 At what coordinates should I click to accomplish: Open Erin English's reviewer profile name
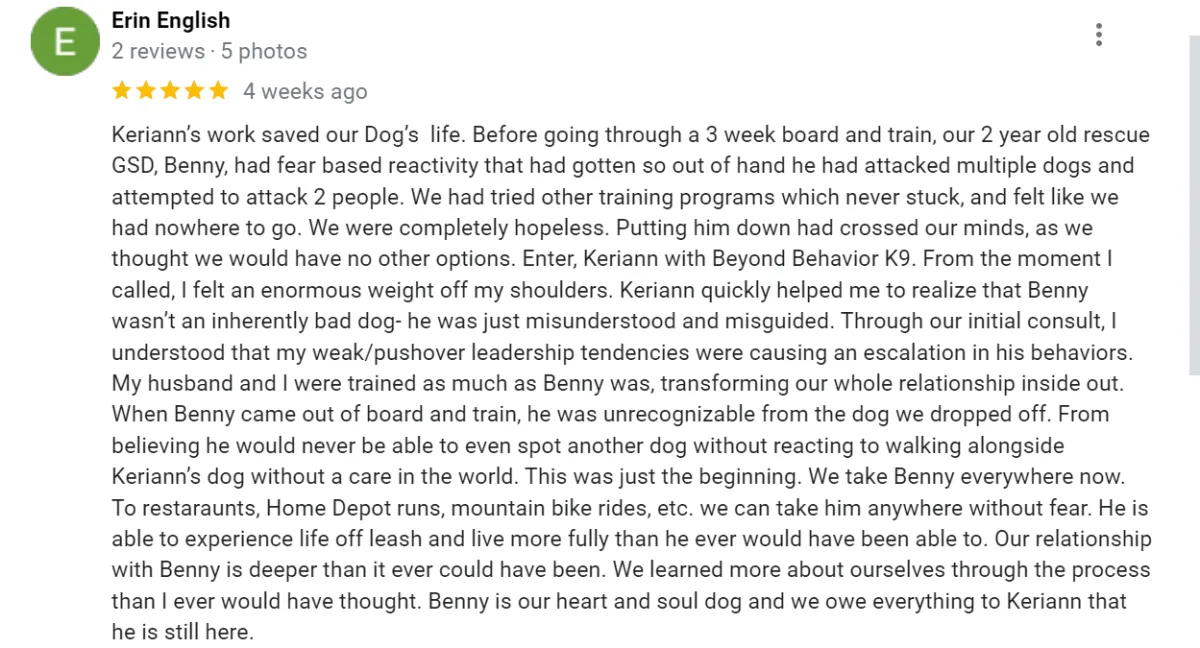tap(171, 20)
